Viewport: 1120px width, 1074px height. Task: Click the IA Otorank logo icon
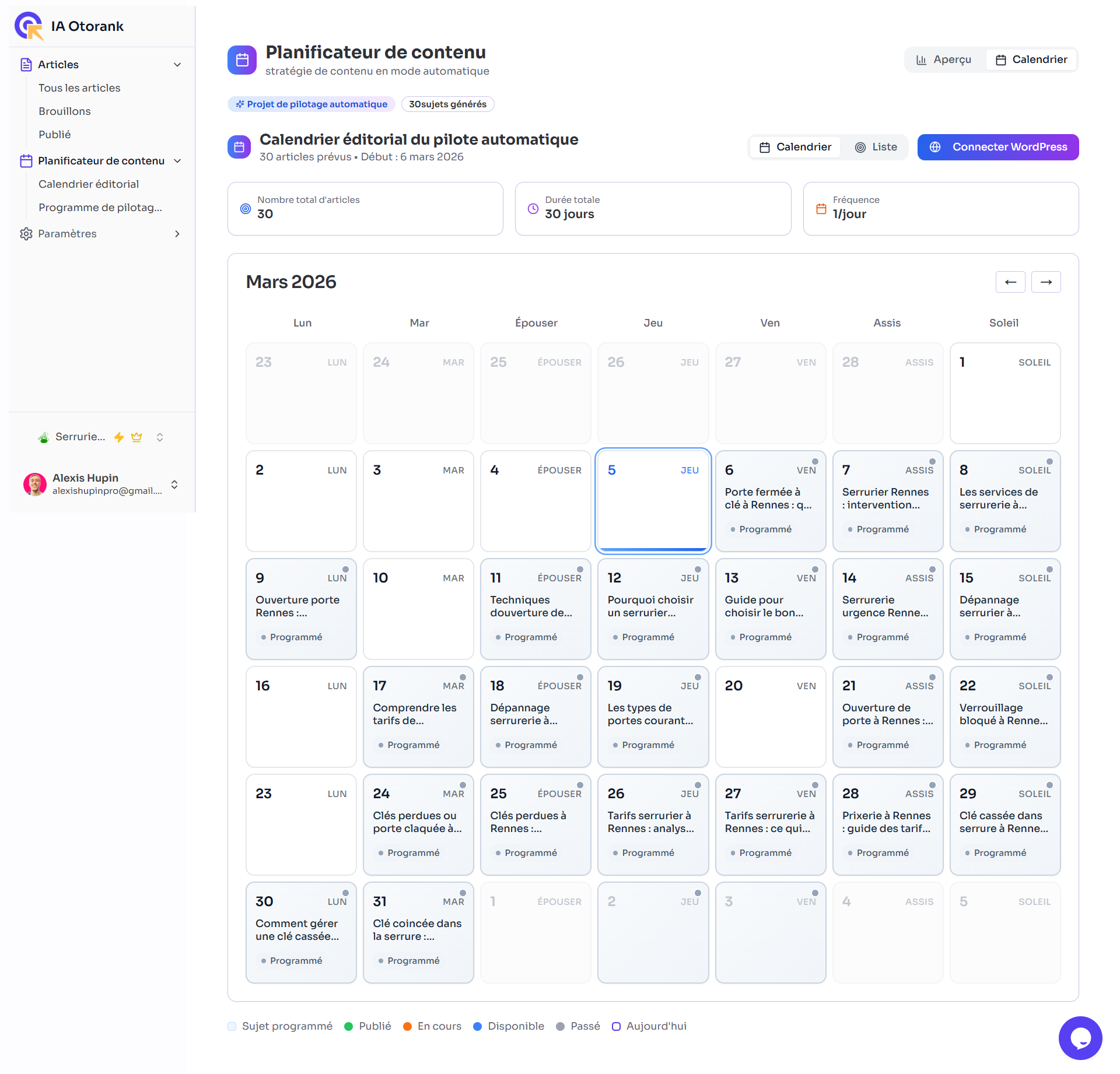point(29,24)
